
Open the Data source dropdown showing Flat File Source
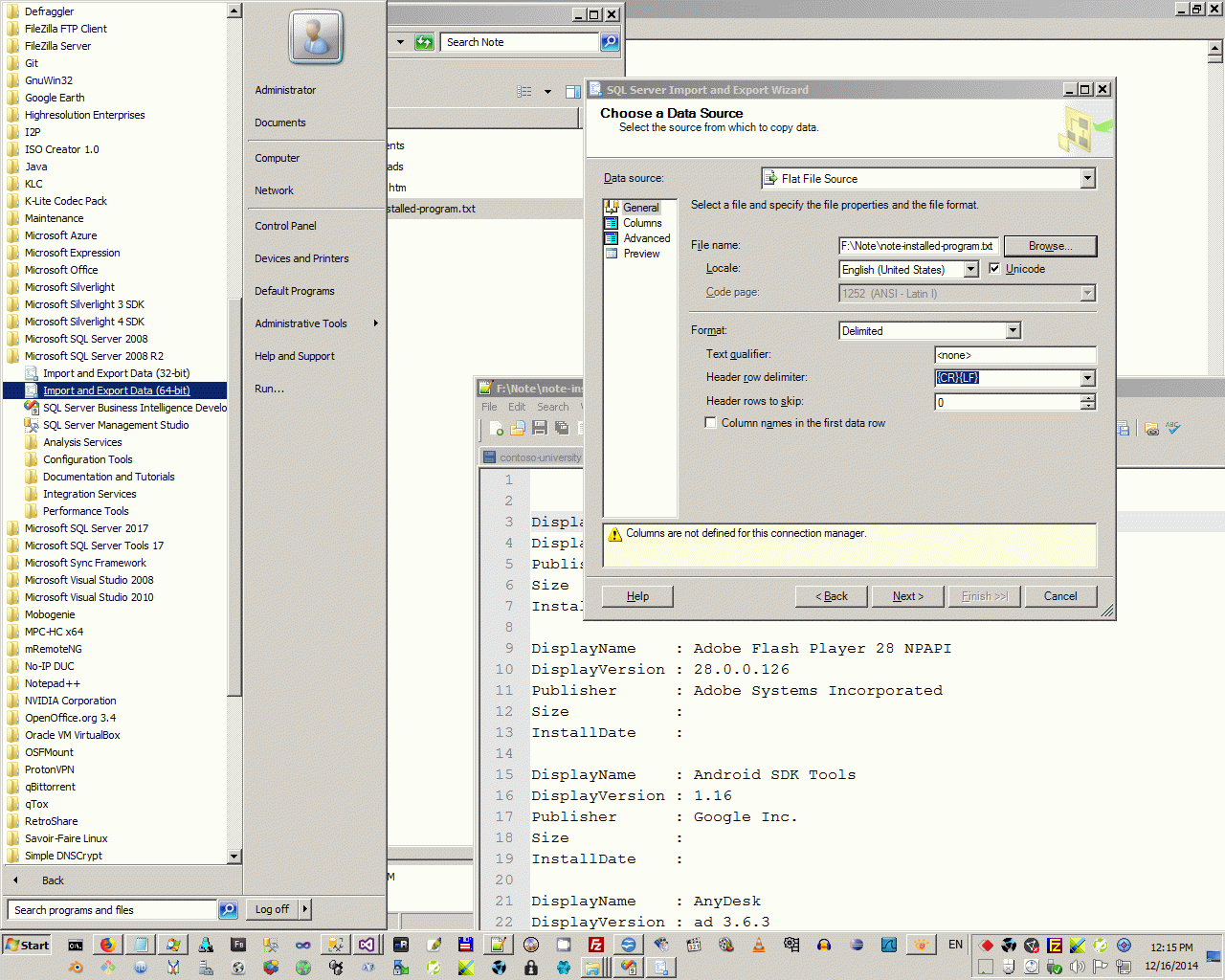1087,179
